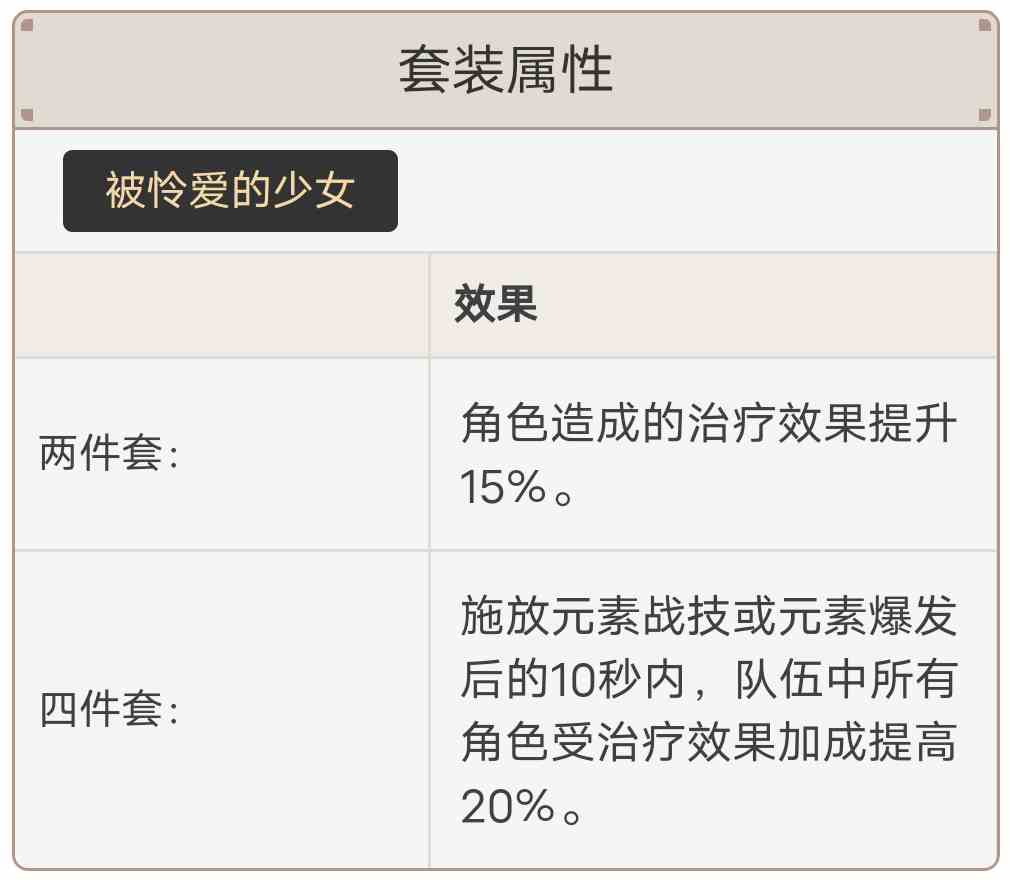Screen dimensions: 1010x880
Task: Click the bottom-right corner ornament of header
Action: (984, 115)
